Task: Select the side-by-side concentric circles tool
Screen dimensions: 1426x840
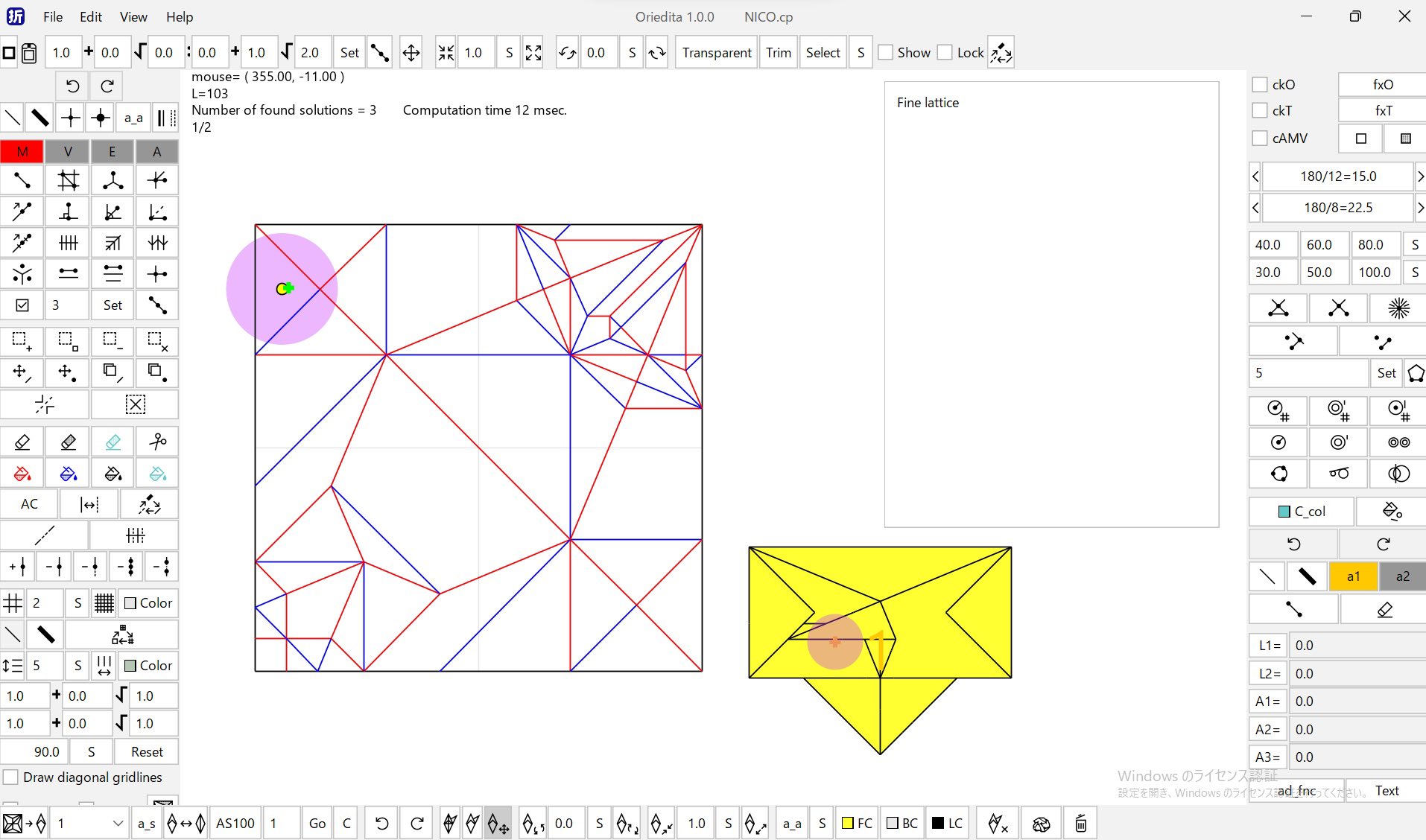Action: pyautogui.click(x=1398, y=442)
